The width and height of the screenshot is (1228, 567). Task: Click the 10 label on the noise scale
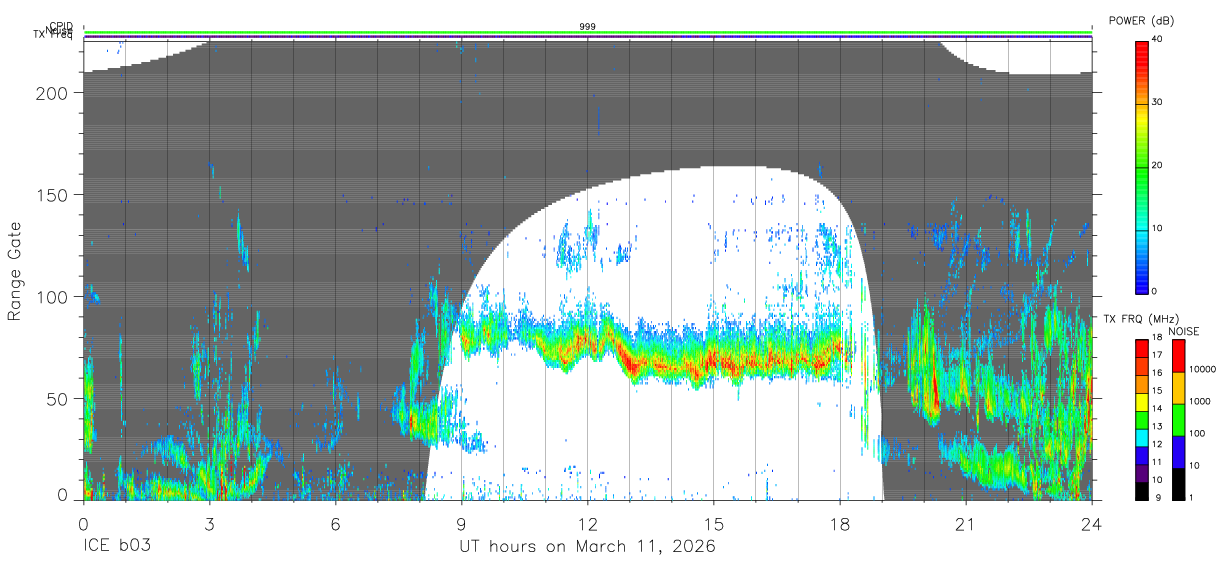[x=1195, y=465]
